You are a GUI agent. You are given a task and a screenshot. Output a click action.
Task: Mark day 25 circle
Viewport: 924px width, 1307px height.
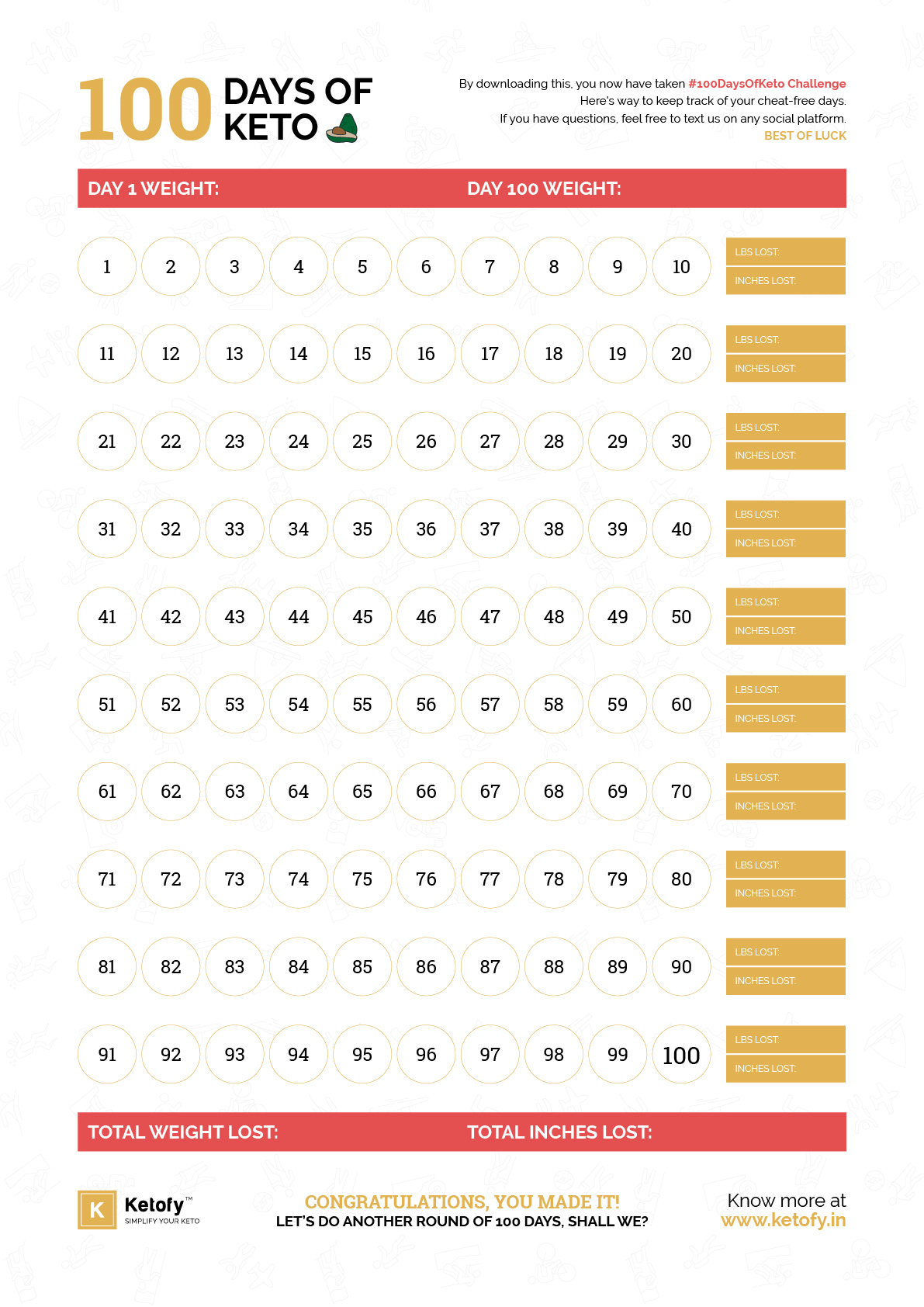(x=362, y=442)
